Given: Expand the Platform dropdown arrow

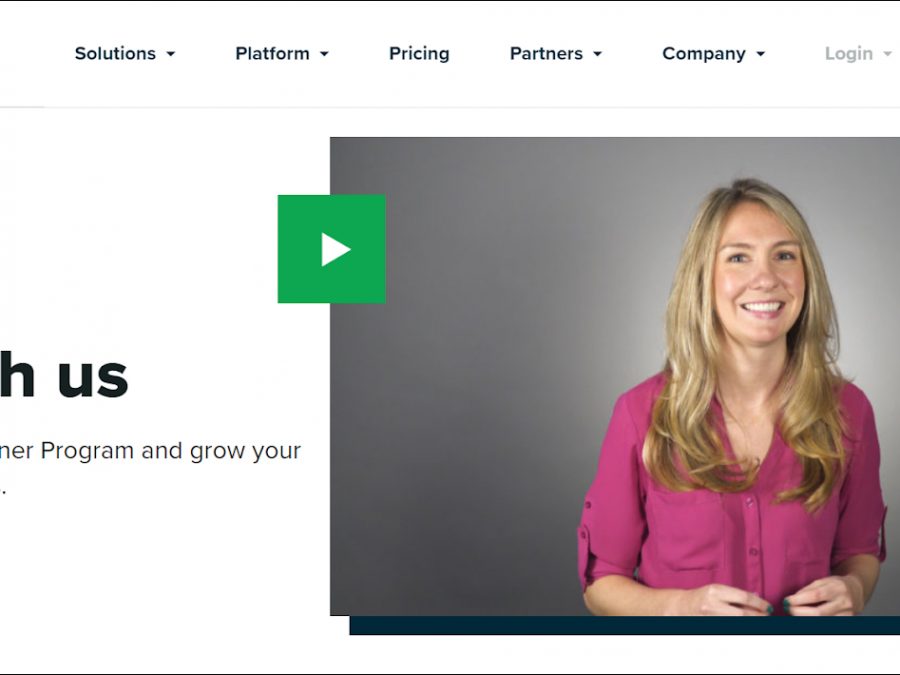Looking at the screenshot, I should [324, 54].
